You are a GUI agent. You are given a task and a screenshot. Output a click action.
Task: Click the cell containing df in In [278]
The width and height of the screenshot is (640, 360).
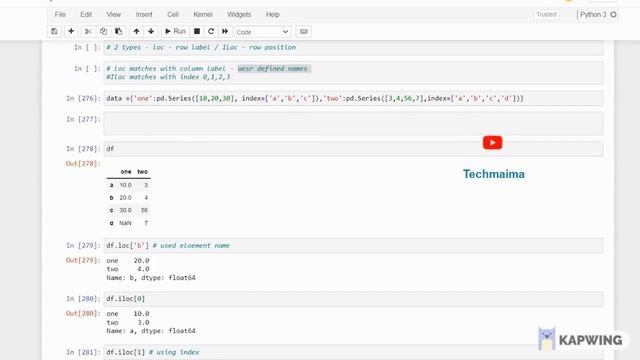point(353,149)
